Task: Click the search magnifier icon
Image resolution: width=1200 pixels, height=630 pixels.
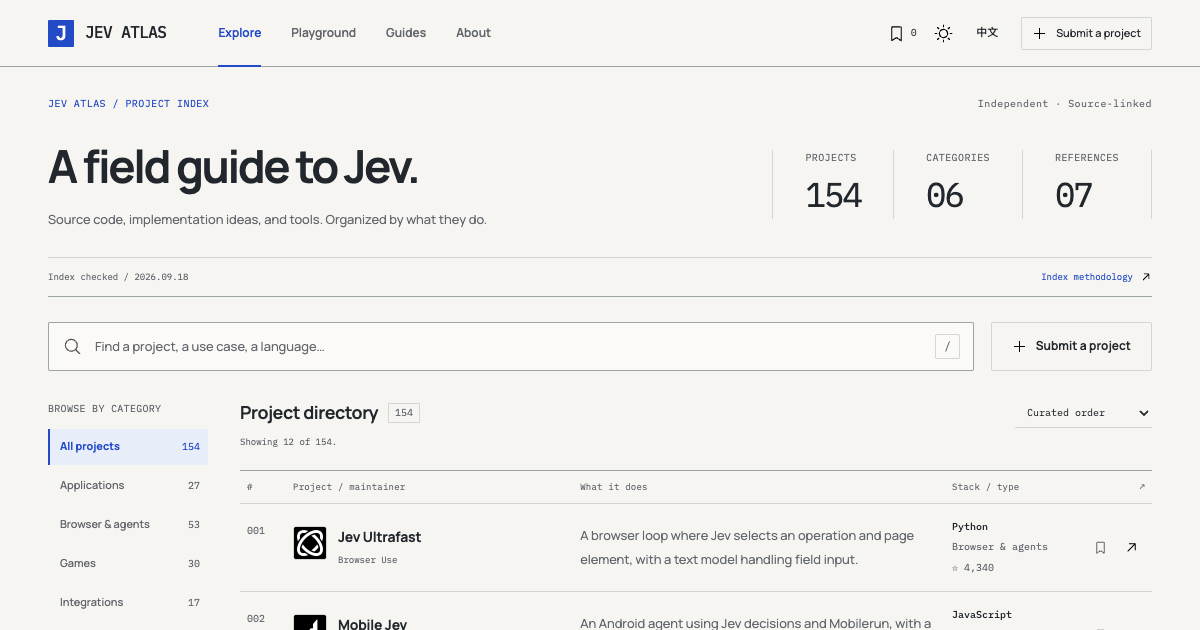Action: coord(73,346)
